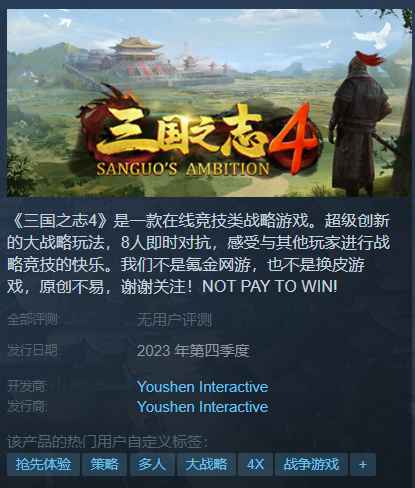
Task: Click the 发行日期 label
Action: pyautogui.click(x=33, y=351)
